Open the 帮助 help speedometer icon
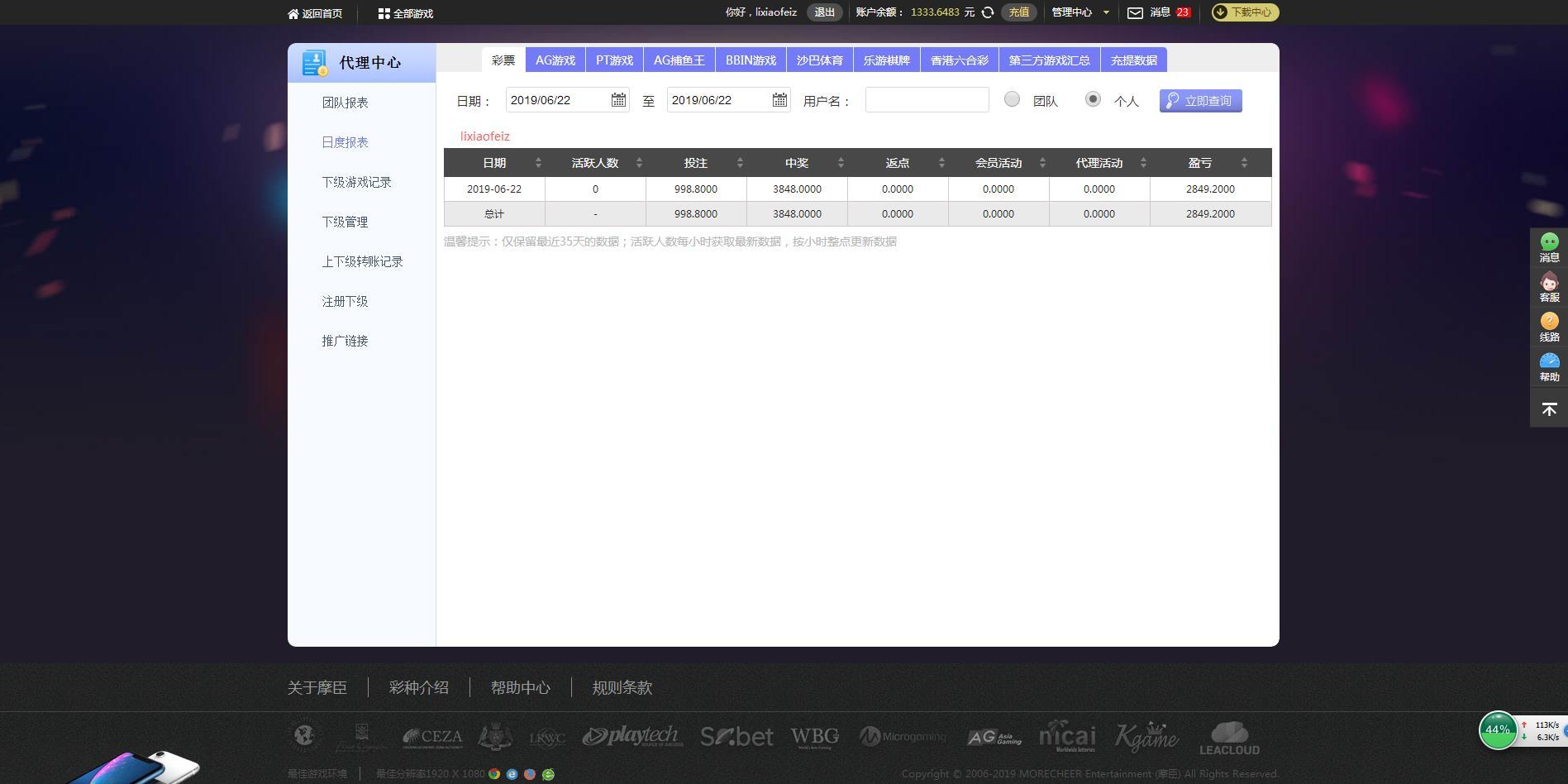 pyautogui.click(x=1548, y=361)
